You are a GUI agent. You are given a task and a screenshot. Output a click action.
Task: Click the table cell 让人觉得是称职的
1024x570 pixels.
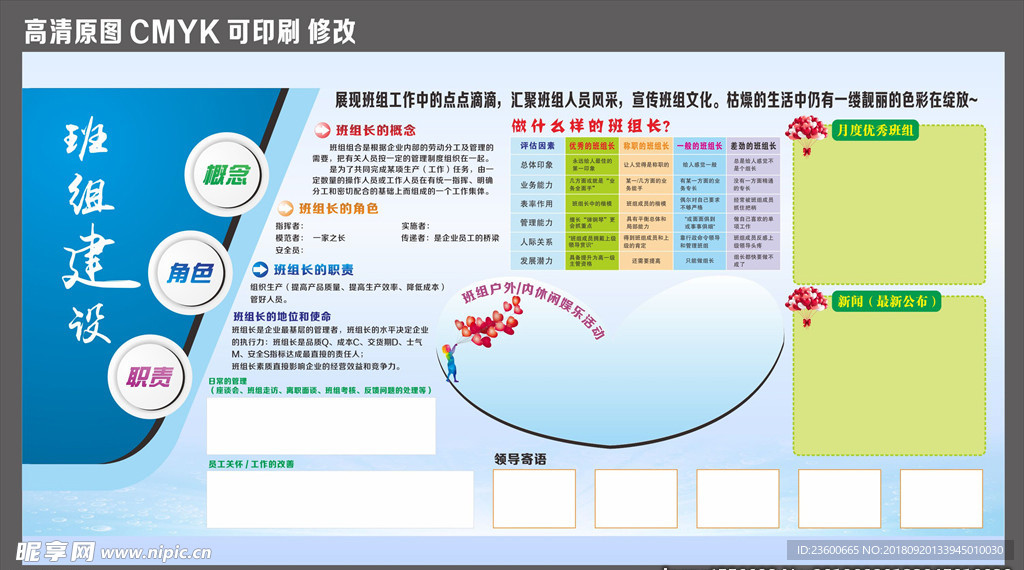point(645,165)
